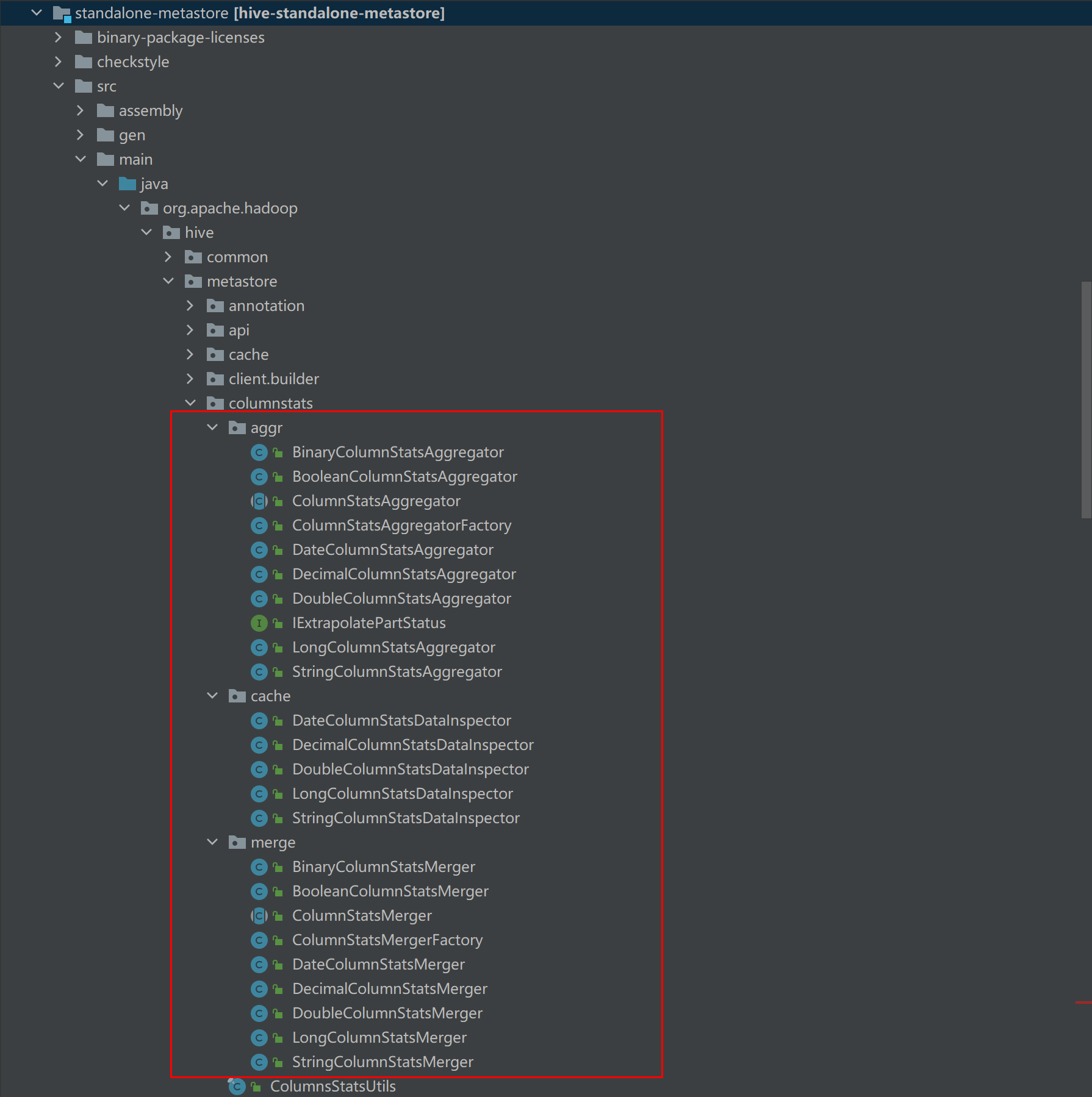Click the LongColumnStatsDataInspector class icon

(x=259, y=794)
